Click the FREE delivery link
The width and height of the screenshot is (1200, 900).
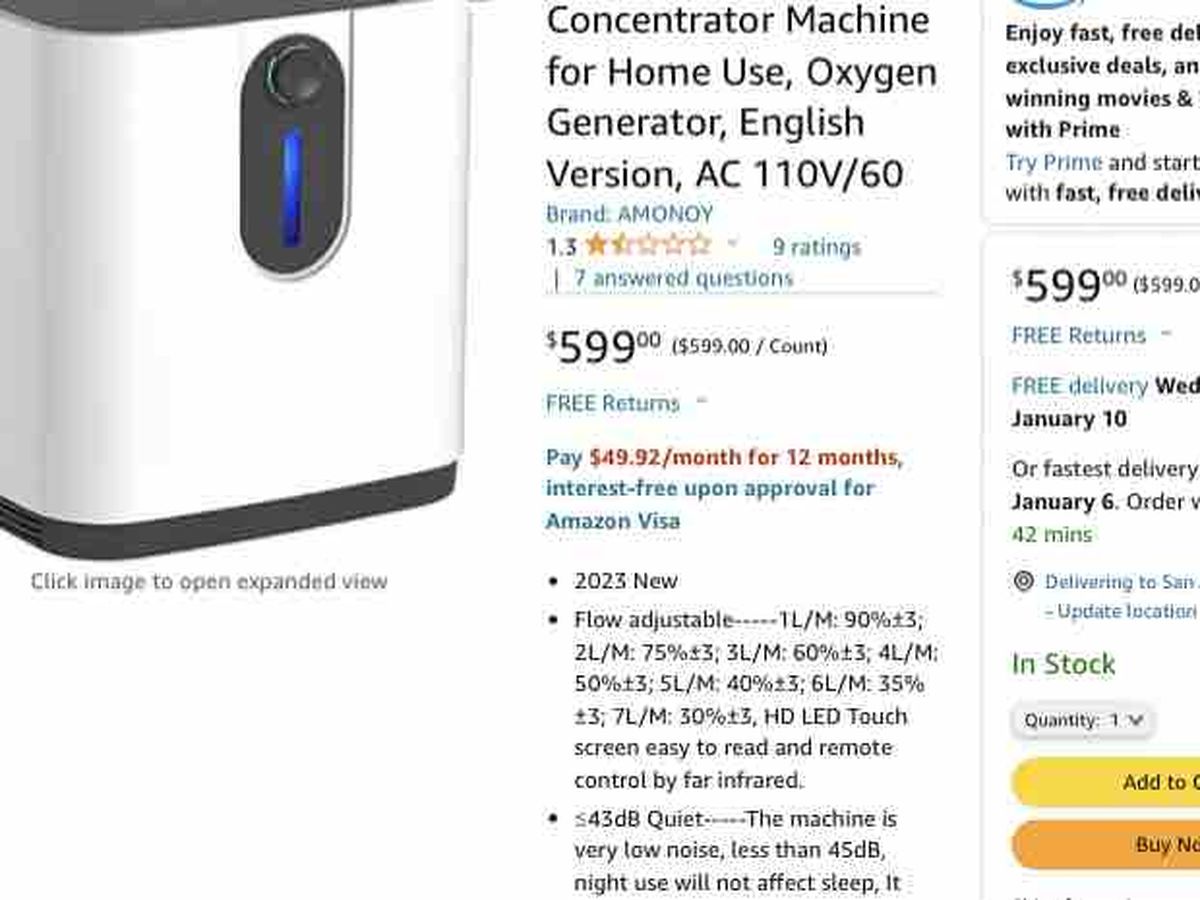coord(1079,386)
